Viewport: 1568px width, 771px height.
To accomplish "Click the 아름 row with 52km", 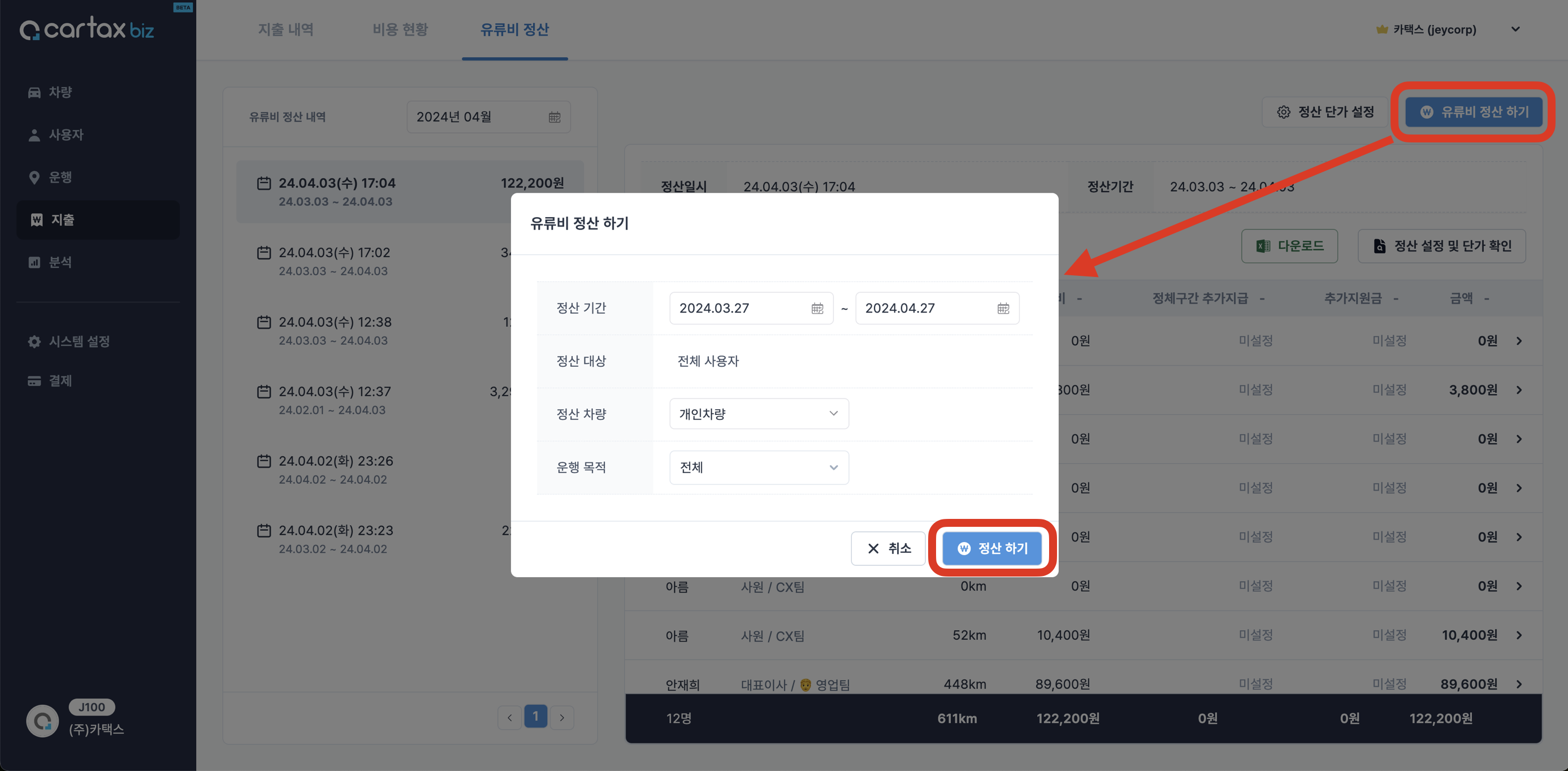I will tap(1084, 635).
